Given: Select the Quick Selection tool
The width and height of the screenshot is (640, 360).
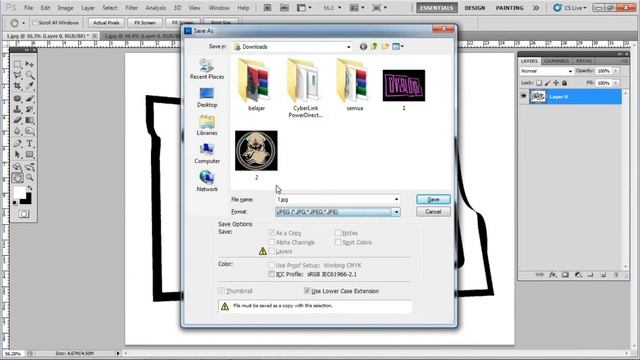Looking at the screenshot, I should tap(30, 75).
